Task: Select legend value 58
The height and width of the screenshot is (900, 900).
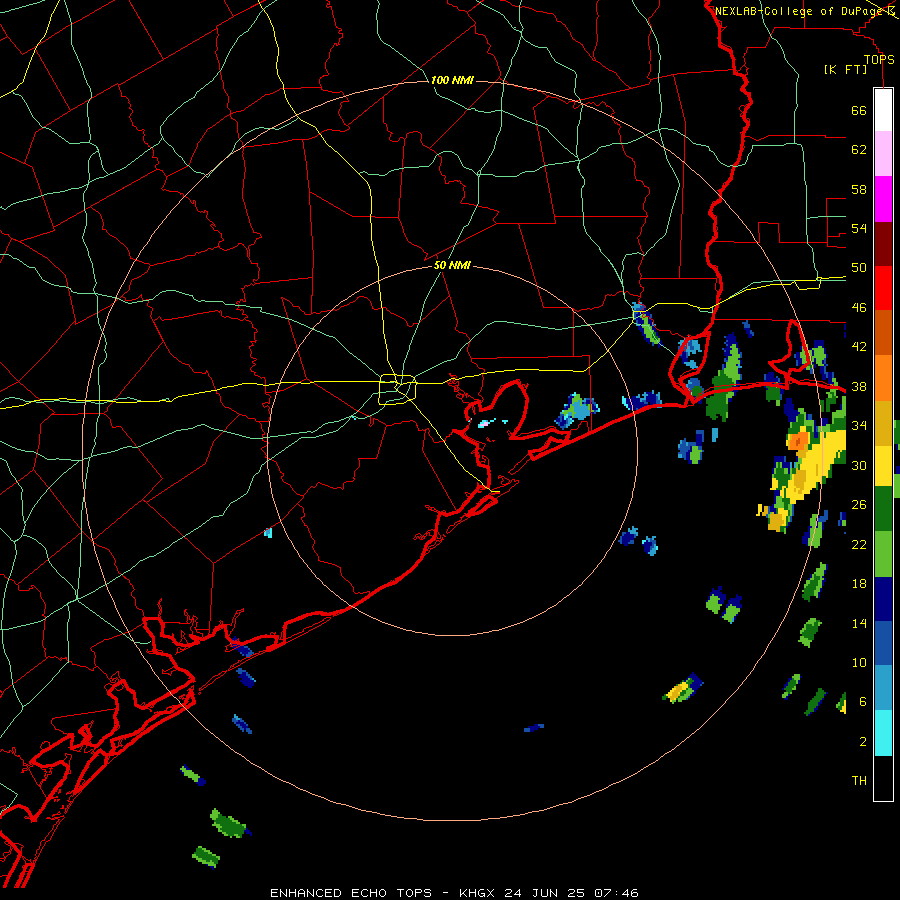Action: [x=859, y=189]
